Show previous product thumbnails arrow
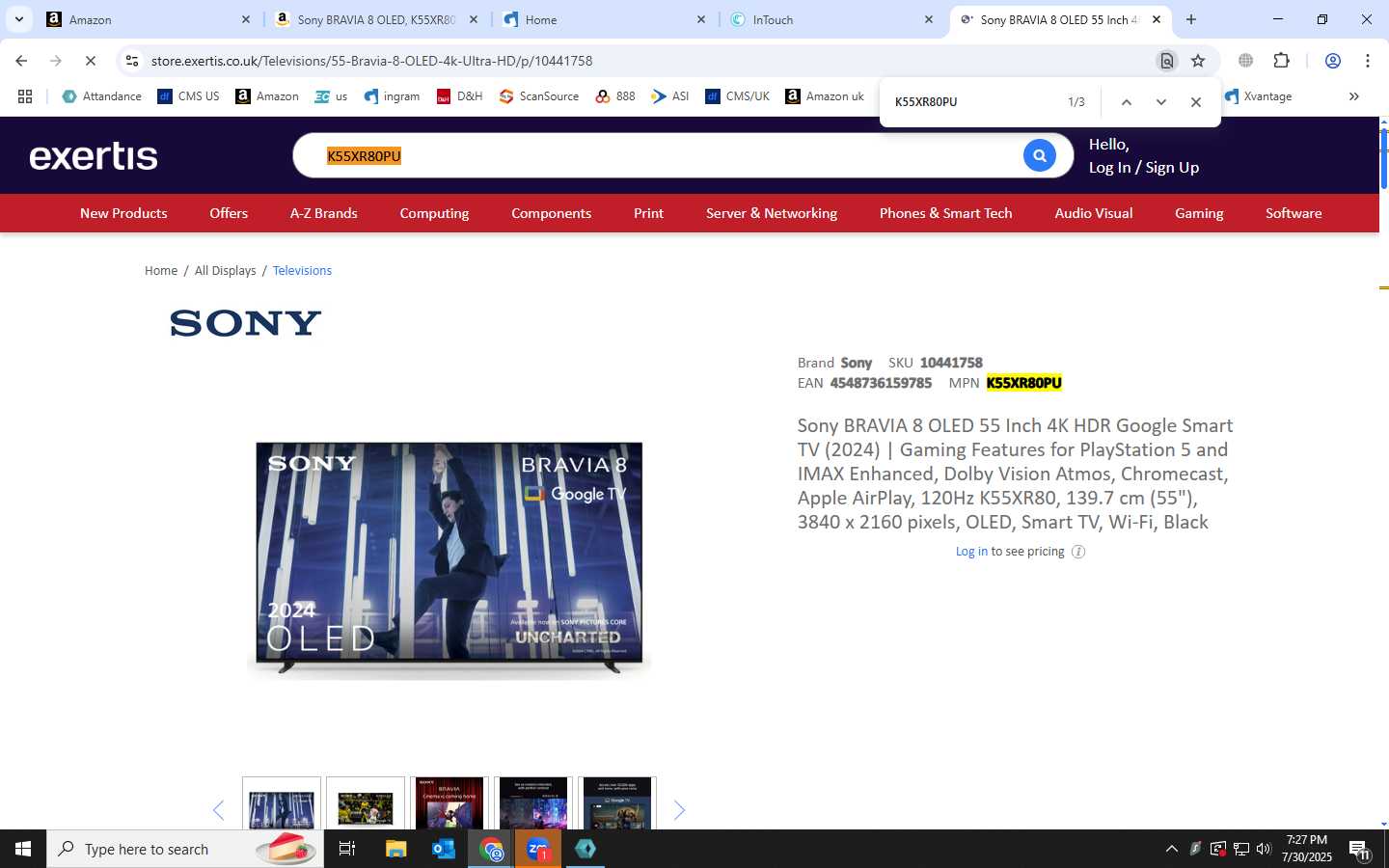The image size is (1389, 868). (x=218, y=810)
